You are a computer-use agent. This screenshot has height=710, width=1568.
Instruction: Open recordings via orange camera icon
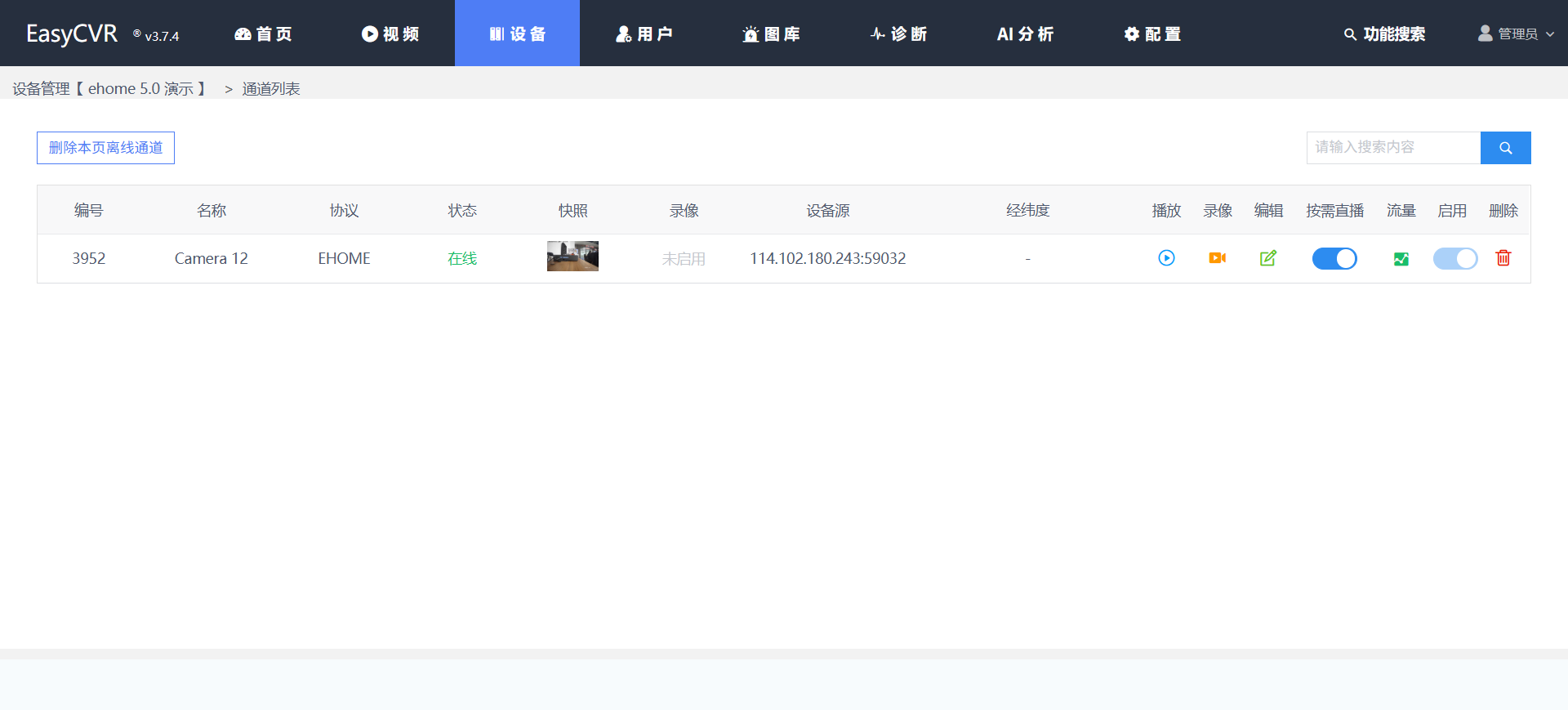[1217, 258]
